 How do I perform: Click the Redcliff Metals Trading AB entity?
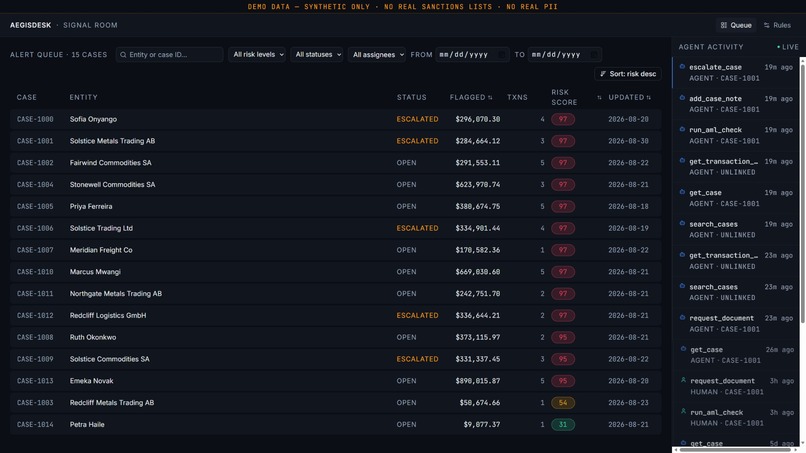112,403
